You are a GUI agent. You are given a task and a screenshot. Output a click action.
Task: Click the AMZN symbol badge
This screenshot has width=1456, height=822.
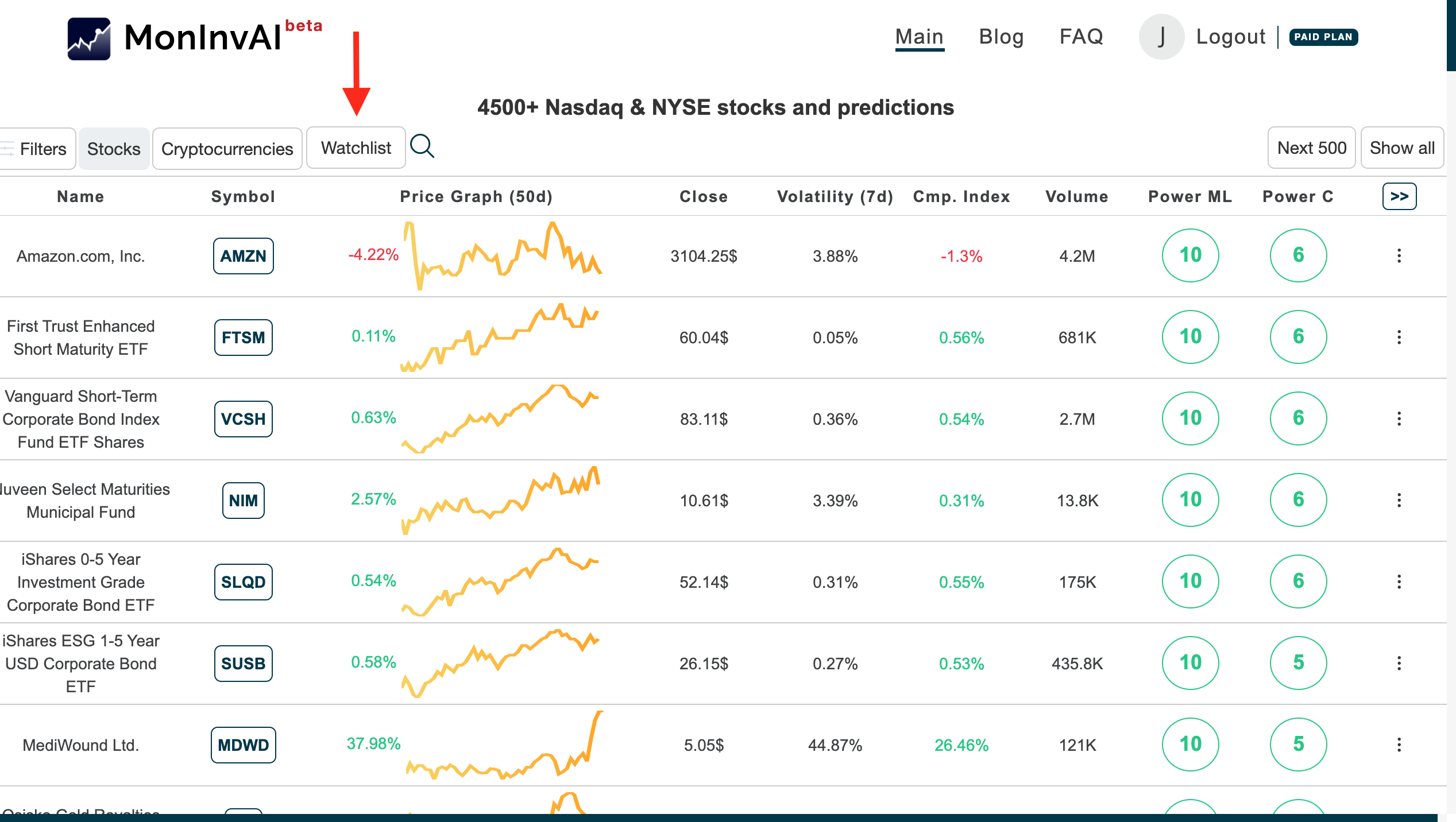(x=243, y=256)
